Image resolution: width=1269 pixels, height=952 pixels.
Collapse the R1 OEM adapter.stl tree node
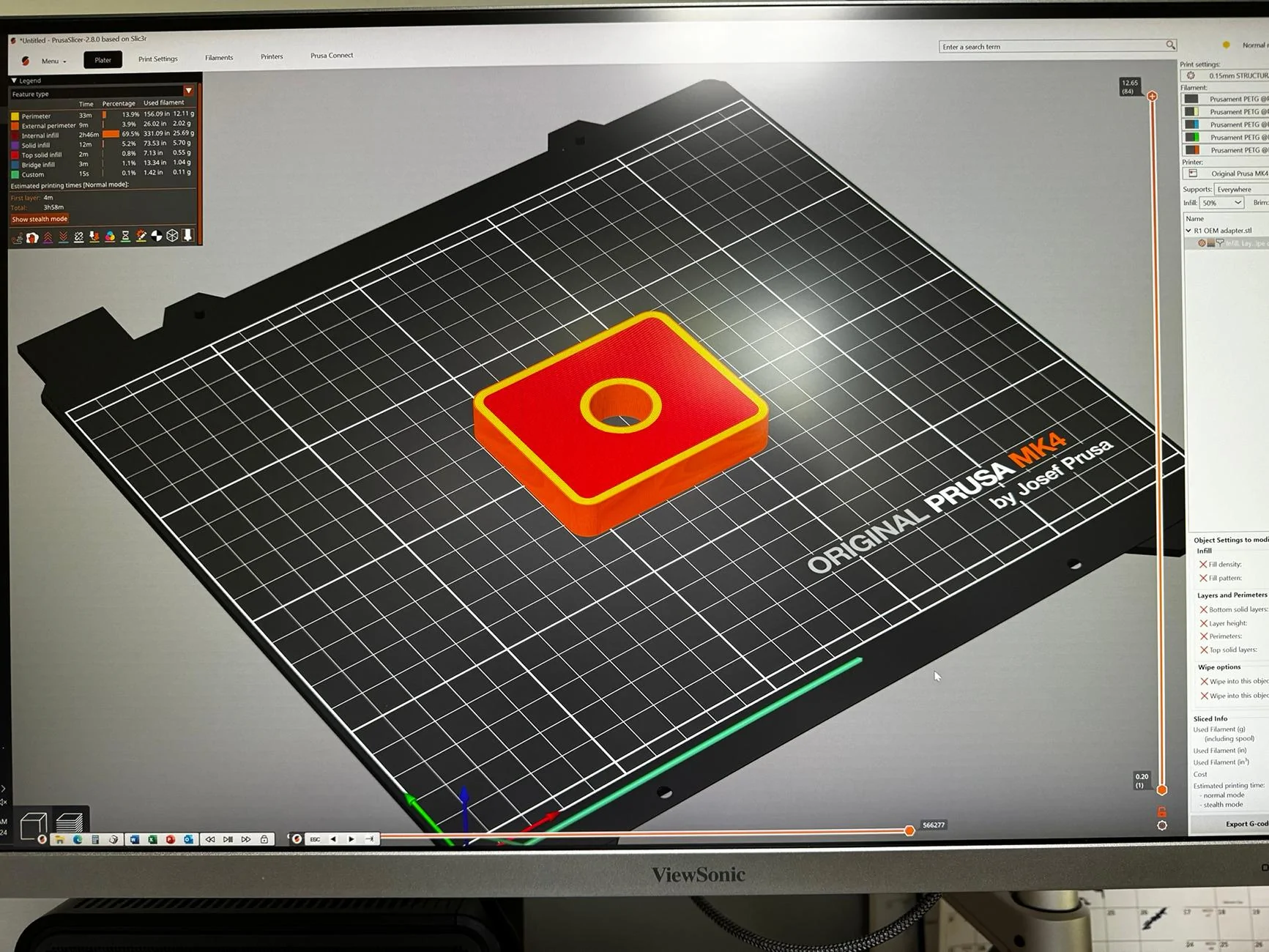tap(1189, 231)
